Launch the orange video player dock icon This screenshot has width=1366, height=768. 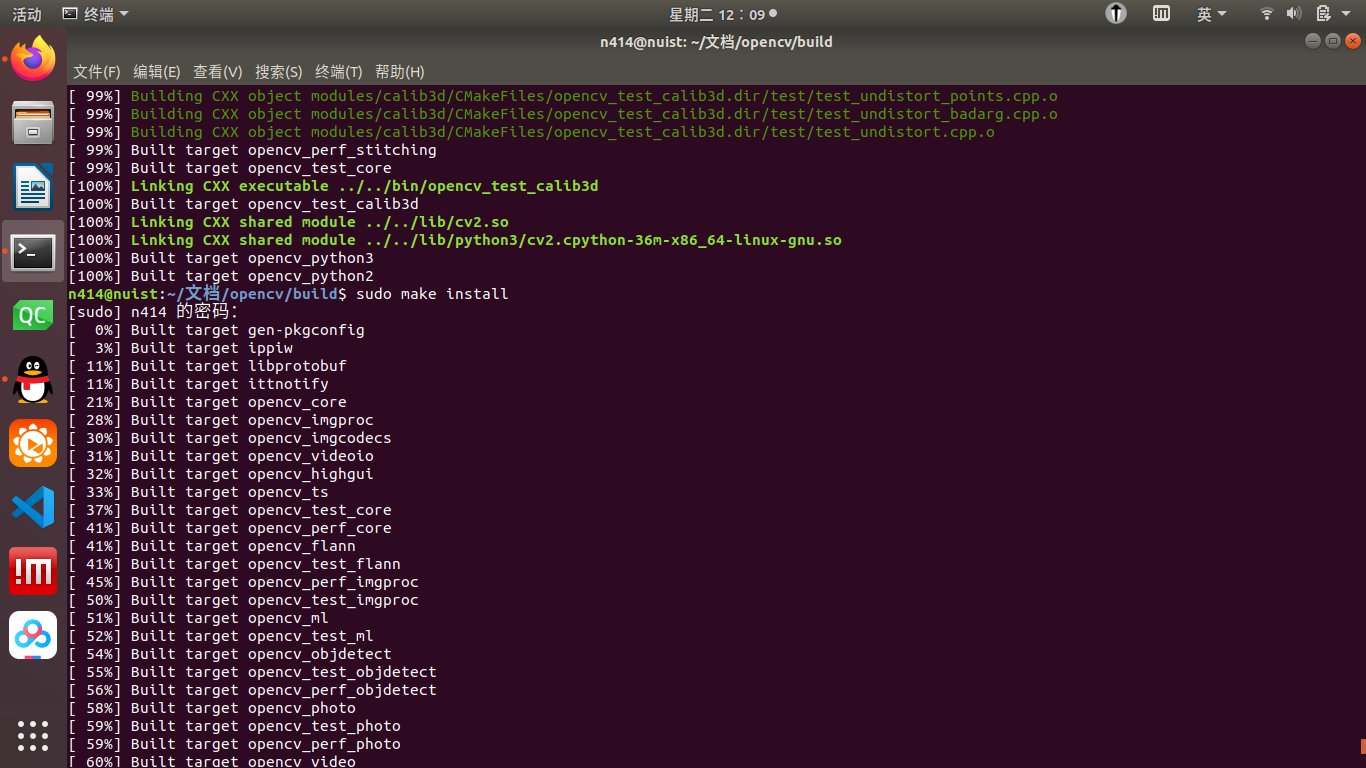coord(33,443)
